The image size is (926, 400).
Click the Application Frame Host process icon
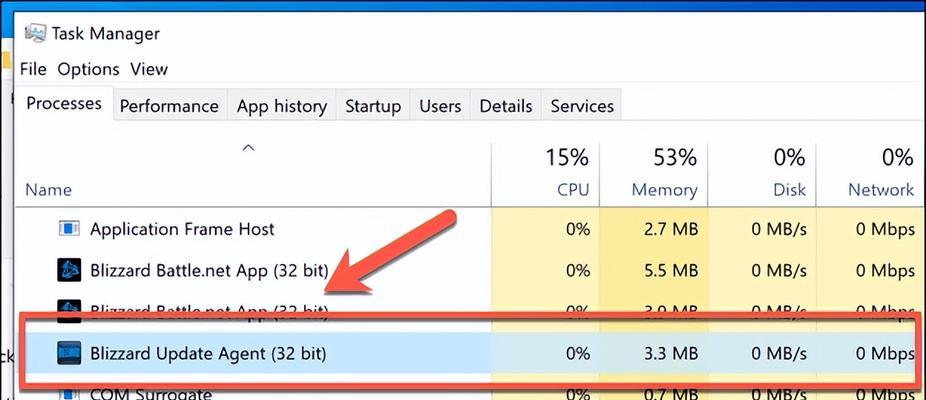click(69, 229)
